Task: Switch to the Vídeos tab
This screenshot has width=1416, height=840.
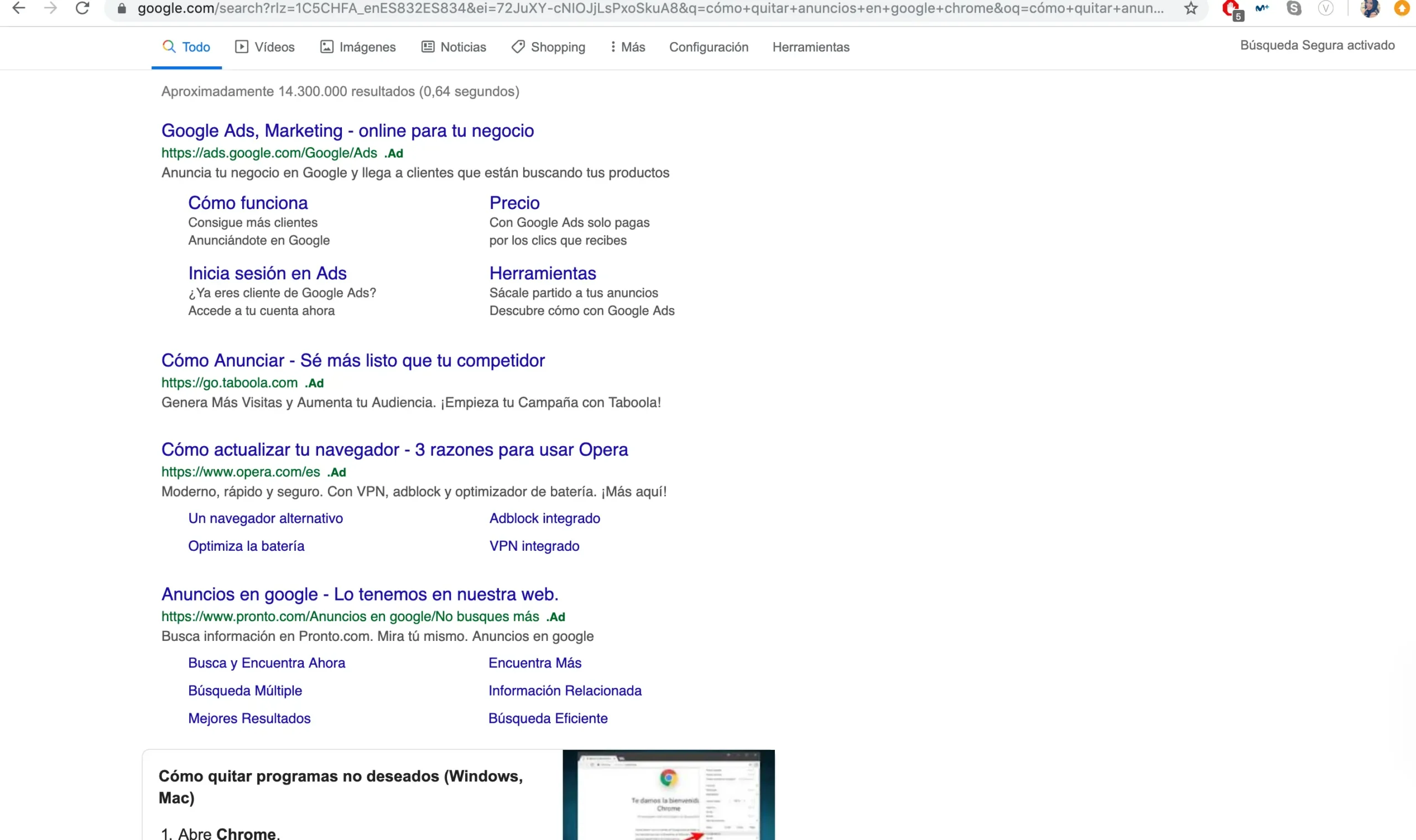Action: pos(265,47)
